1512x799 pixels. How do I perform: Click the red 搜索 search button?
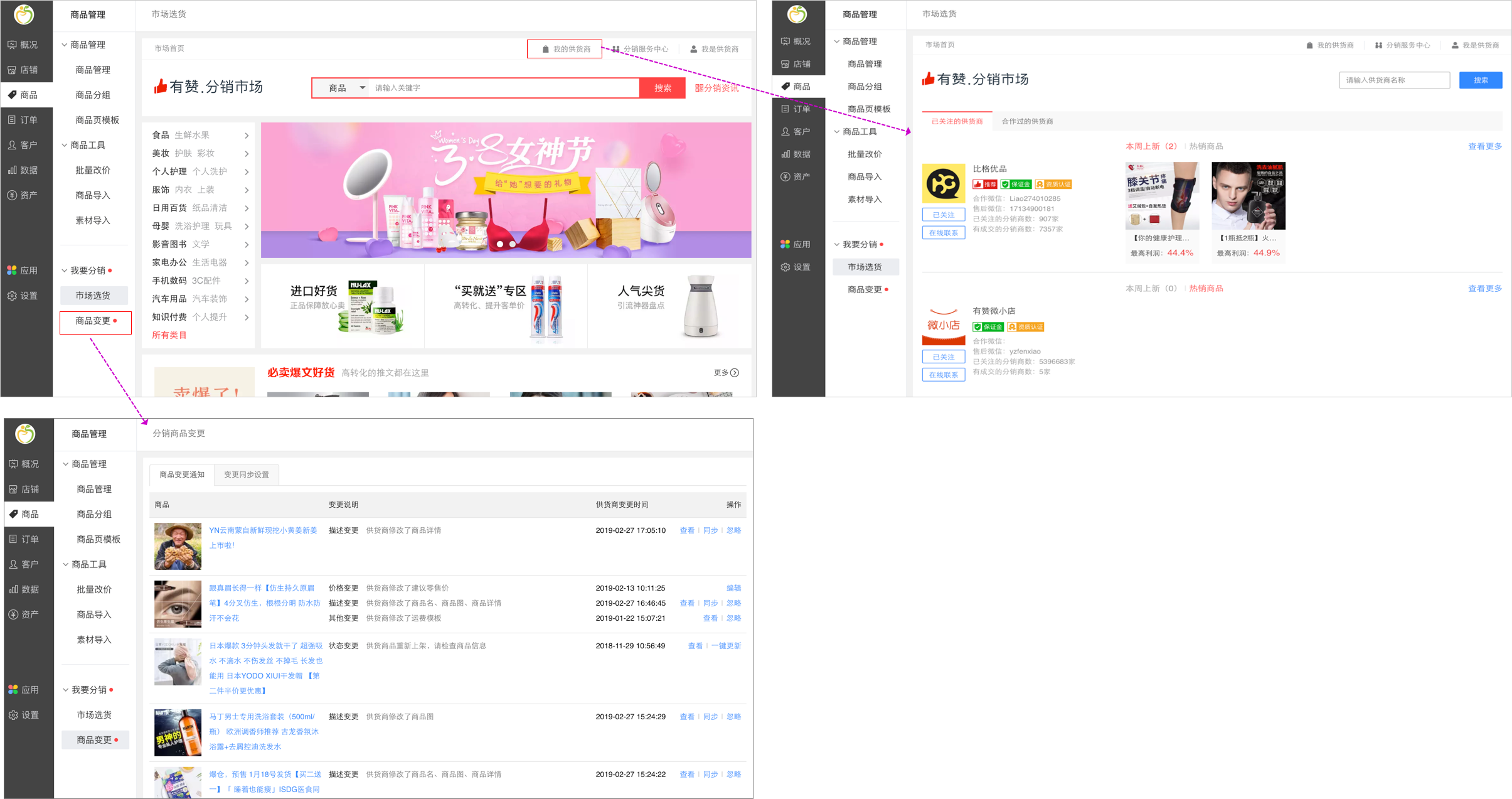click(x=663, y=88)
